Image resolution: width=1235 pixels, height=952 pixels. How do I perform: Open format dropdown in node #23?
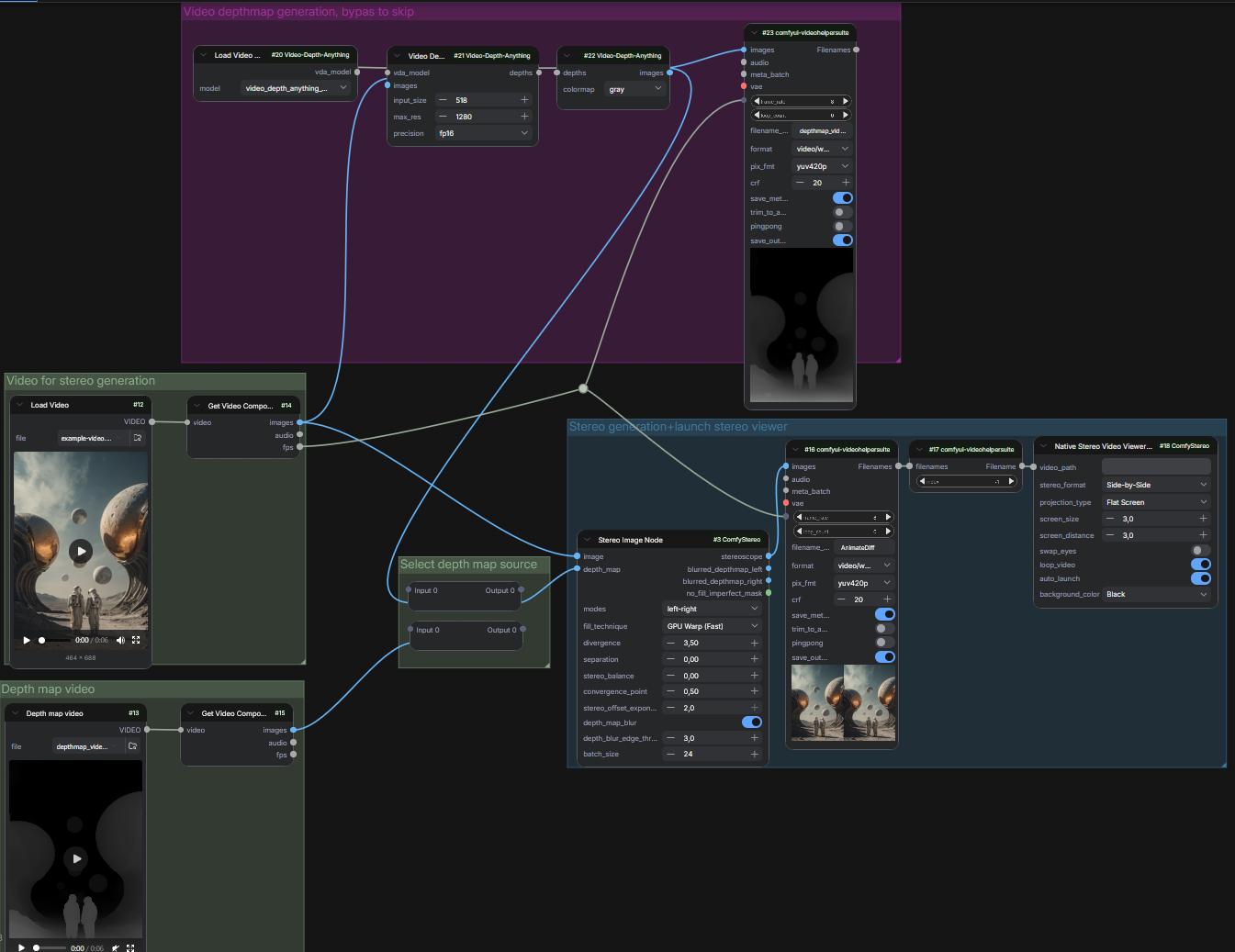[x=822, y=149]
